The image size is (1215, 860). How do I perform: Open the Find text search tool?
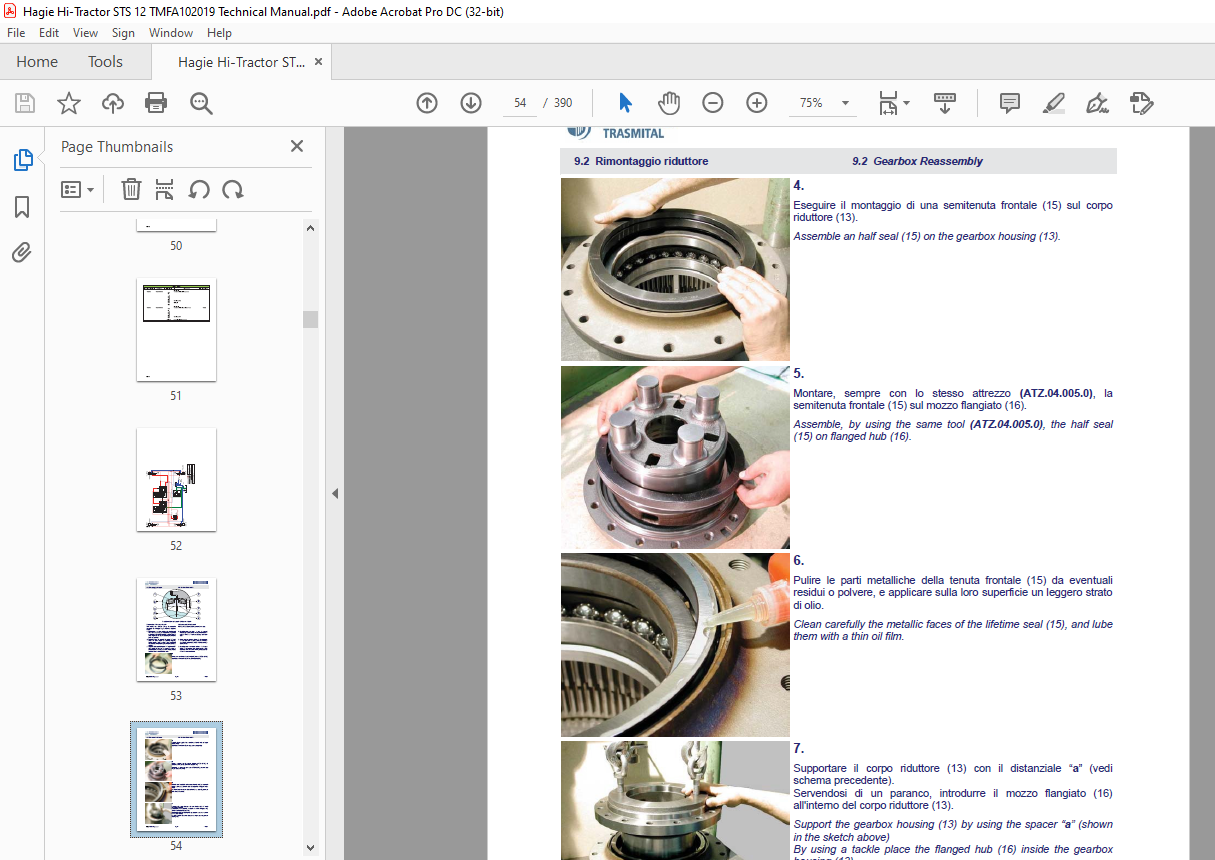coord(201,103)
